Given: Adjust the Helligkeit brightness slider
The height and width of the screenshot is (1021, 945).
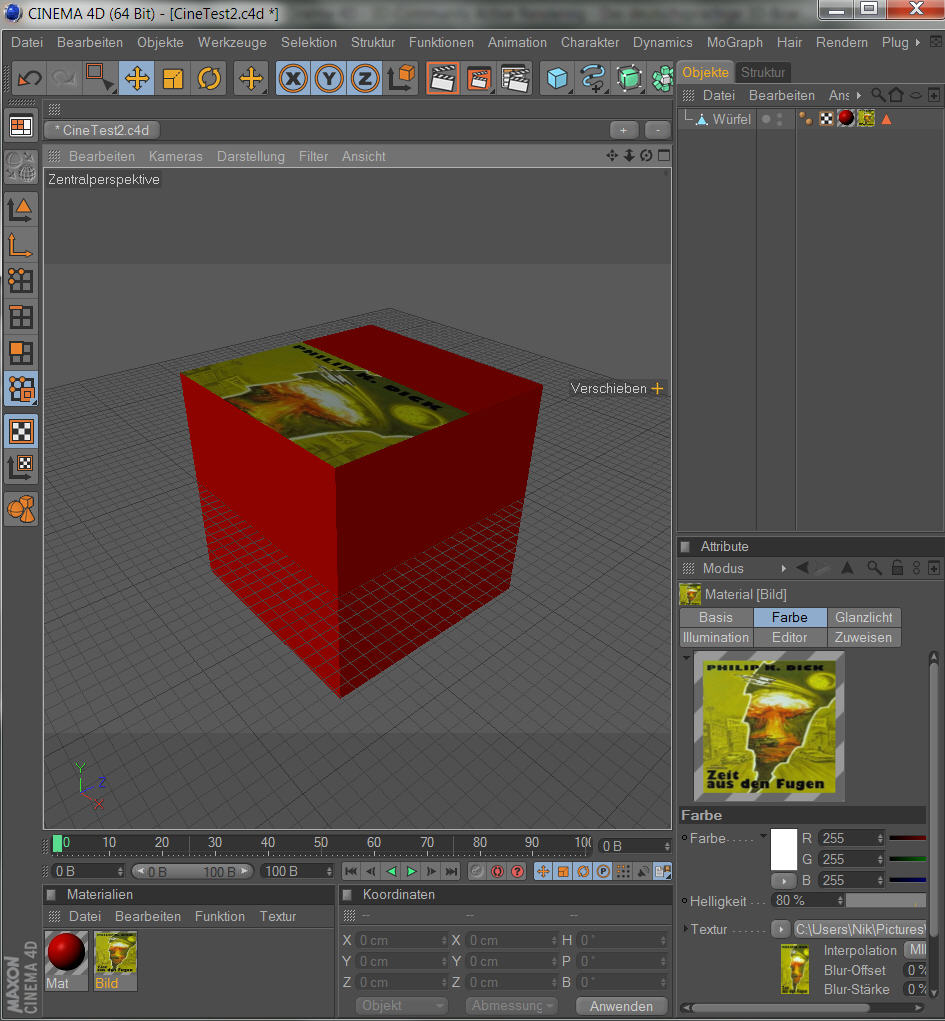Looking at the screenshot, I should pyautogui.click(x=886, y=901).
